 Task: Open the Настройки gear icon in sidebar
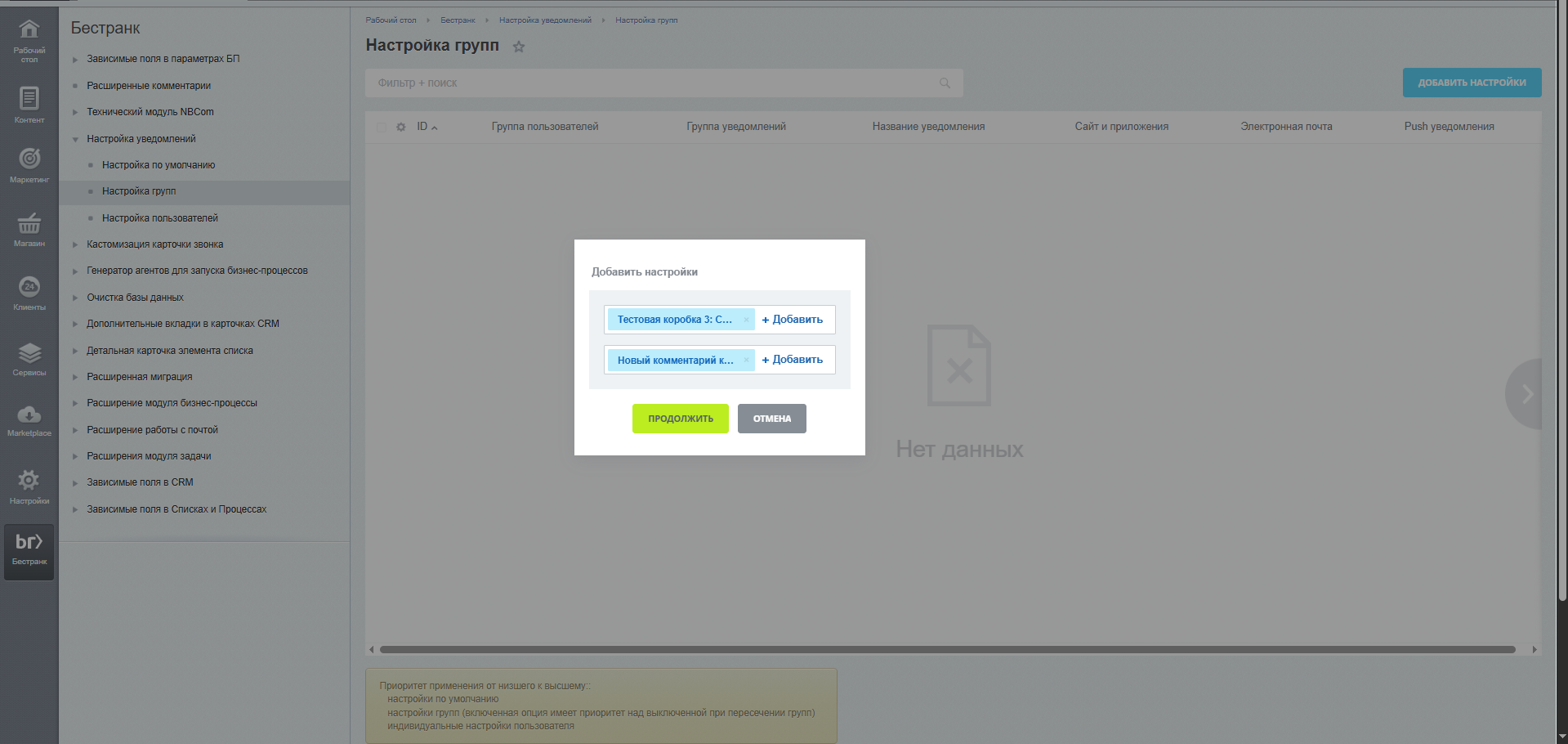click(x=29, y=481)
